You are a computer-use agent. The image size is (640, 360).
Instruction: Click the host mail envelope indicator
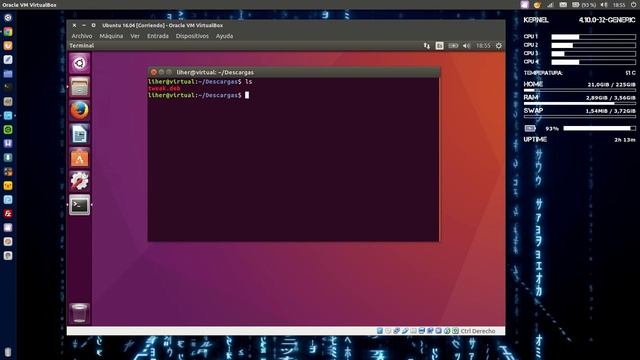[563, 5]
